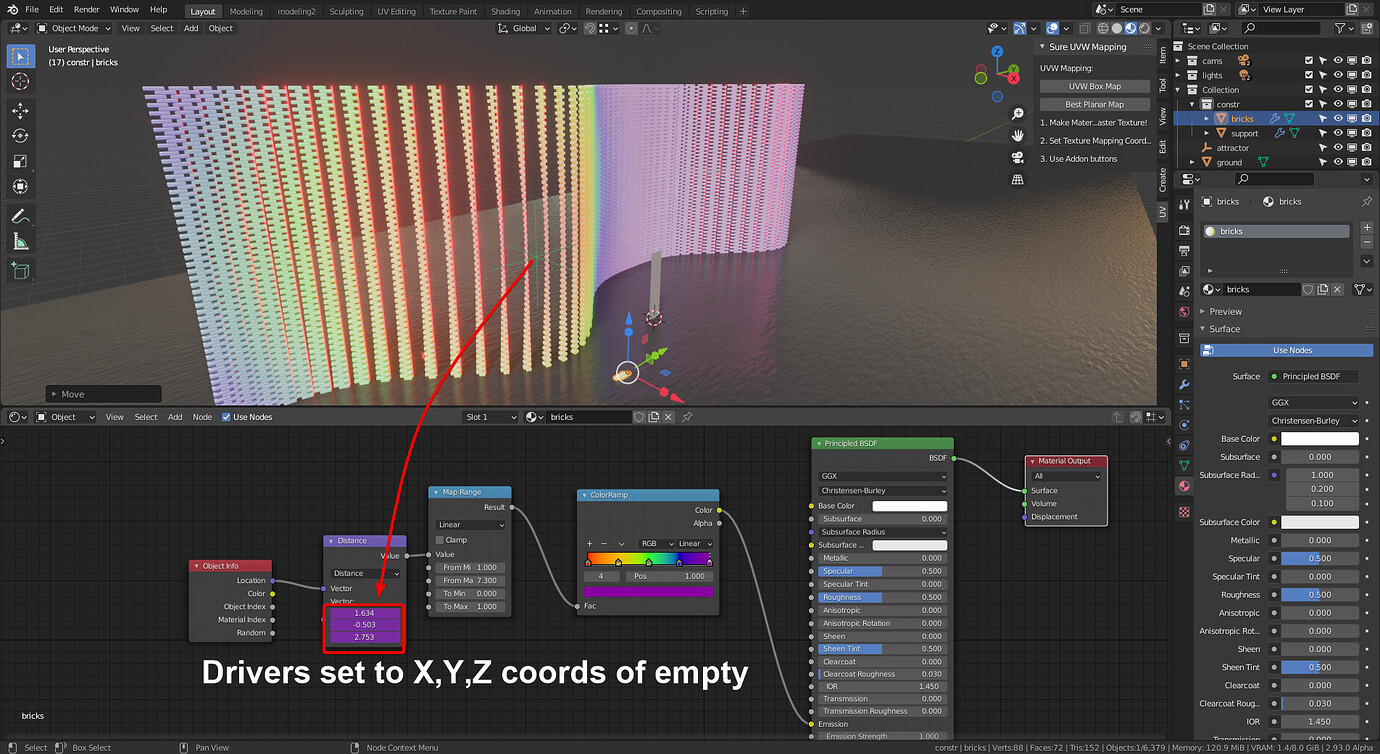Click the Best Planar Map button
1380x754 pixels.
(1095, 104)
